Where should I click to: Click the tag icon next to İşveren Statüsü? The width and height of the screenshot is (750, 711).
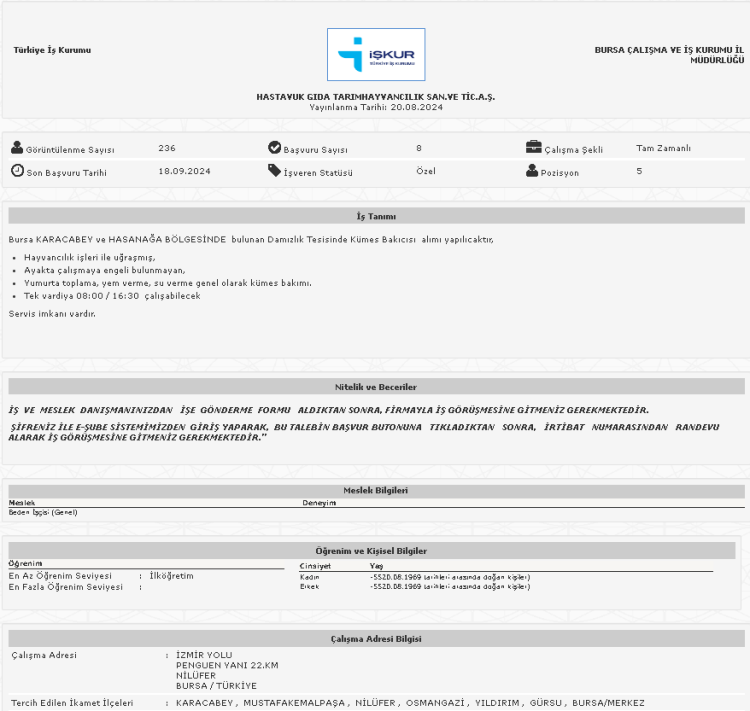coord(275,171)
